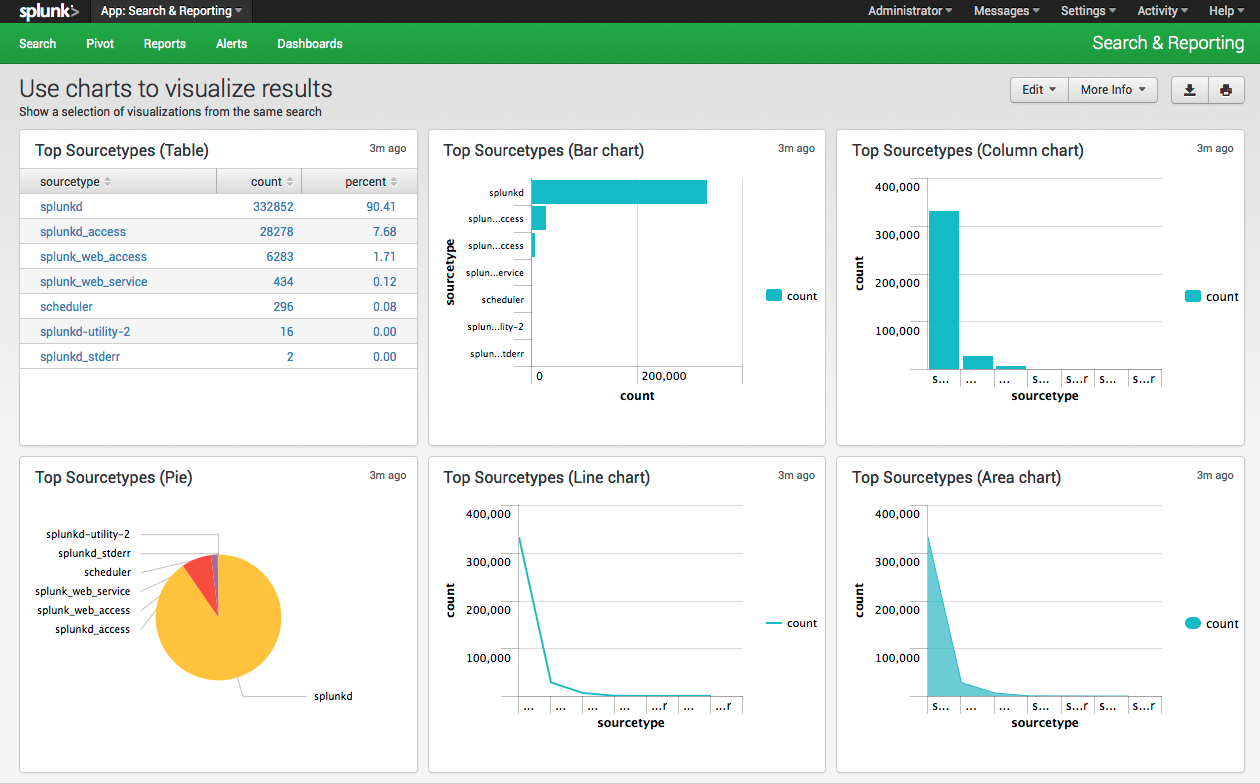
Task: Click scheduler axis label in Bar chart
Action: (502, 300)
